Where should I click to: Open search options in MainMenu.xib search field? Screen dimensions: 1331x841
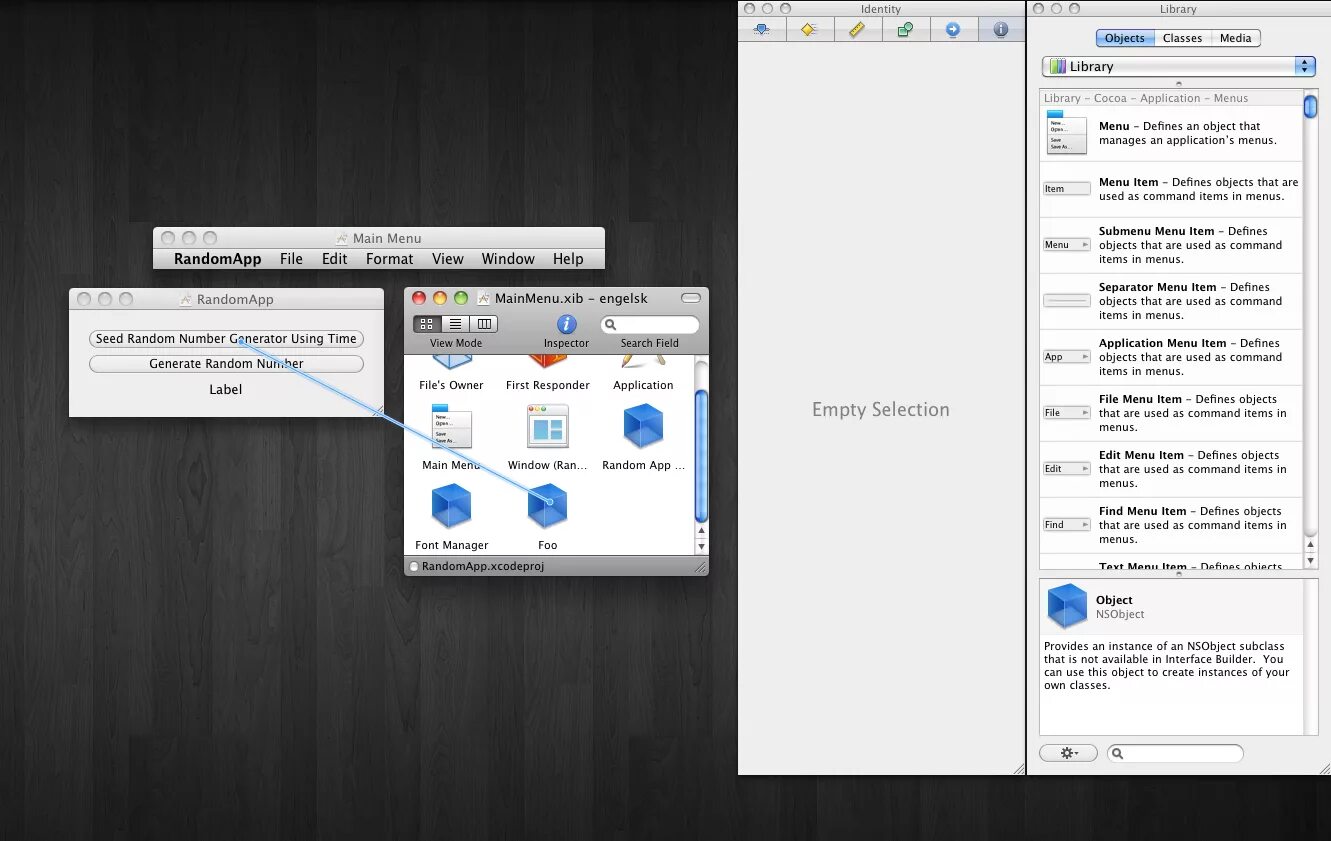point(611,325)
